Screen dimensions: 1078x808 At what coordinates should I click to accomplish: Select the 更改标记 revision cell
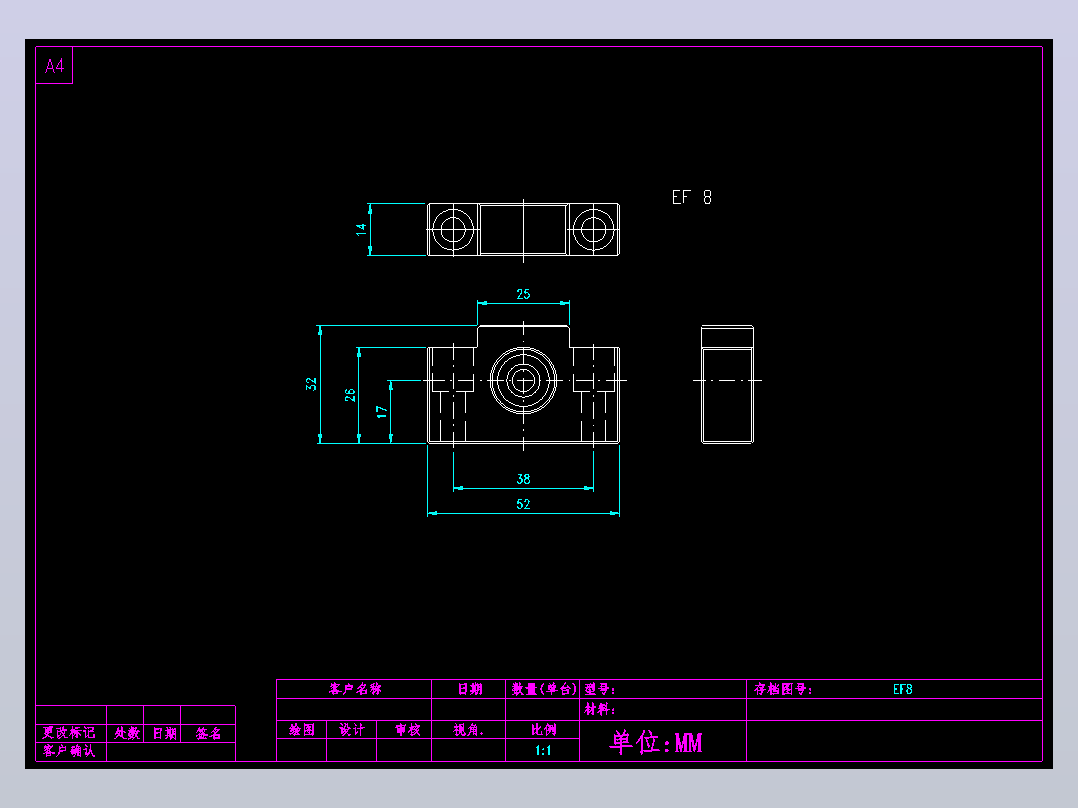[x=69, y=733]
